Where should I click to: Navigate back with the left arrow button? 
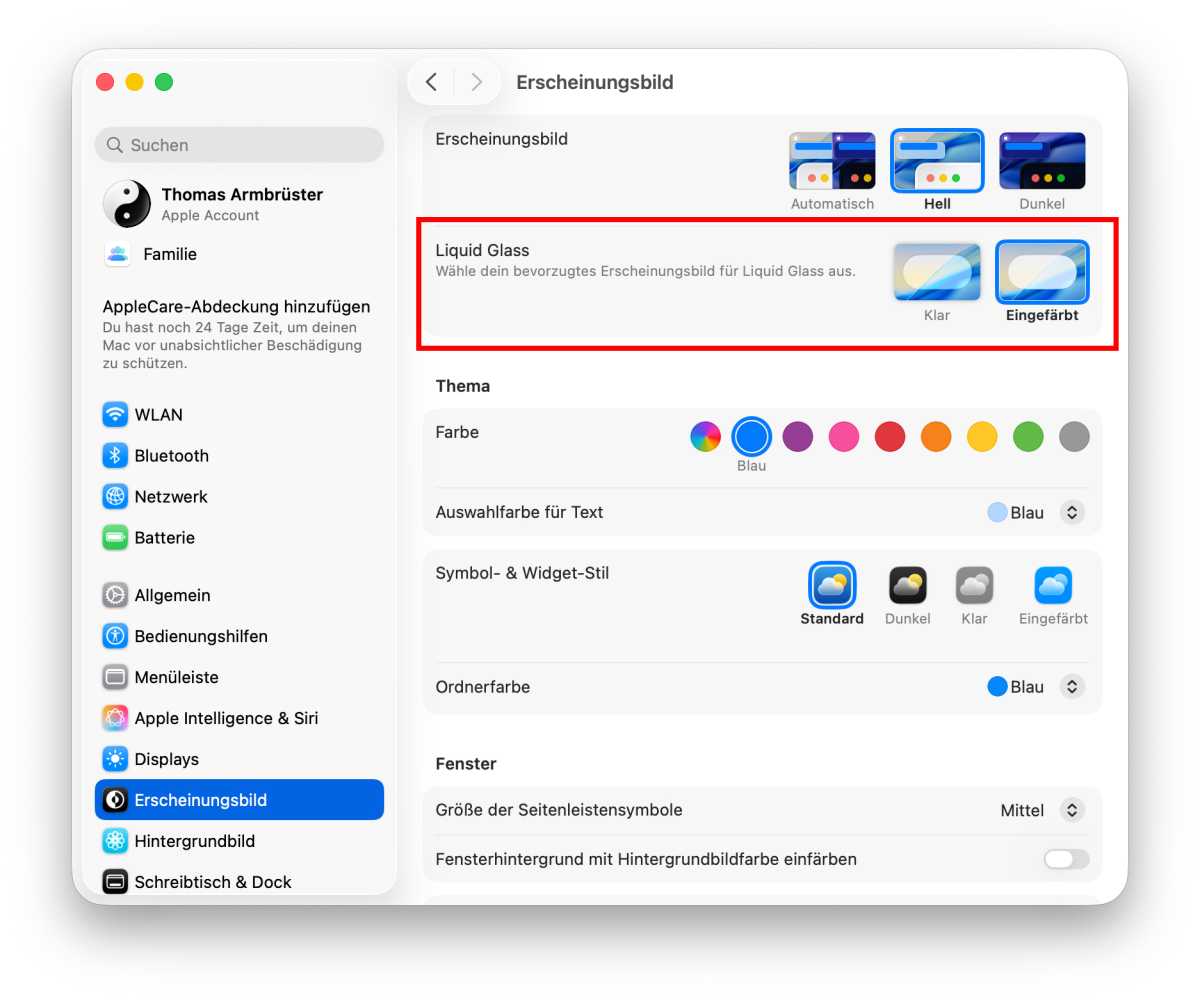click(x=432, y=82)
